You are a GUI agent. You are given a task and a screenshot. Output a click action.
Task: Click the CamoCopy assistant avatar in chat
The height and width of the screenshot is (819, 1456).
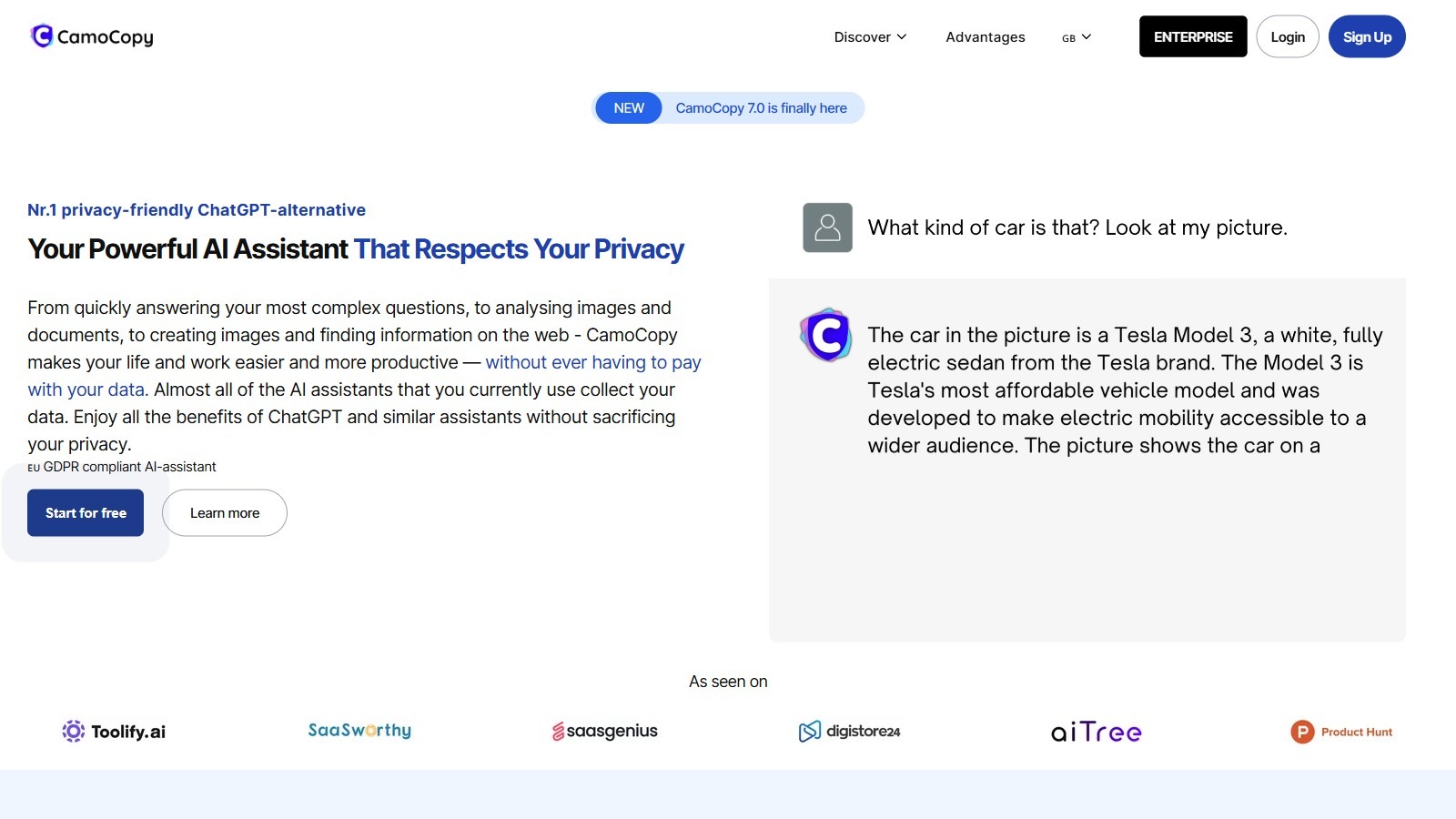(825, 335)
